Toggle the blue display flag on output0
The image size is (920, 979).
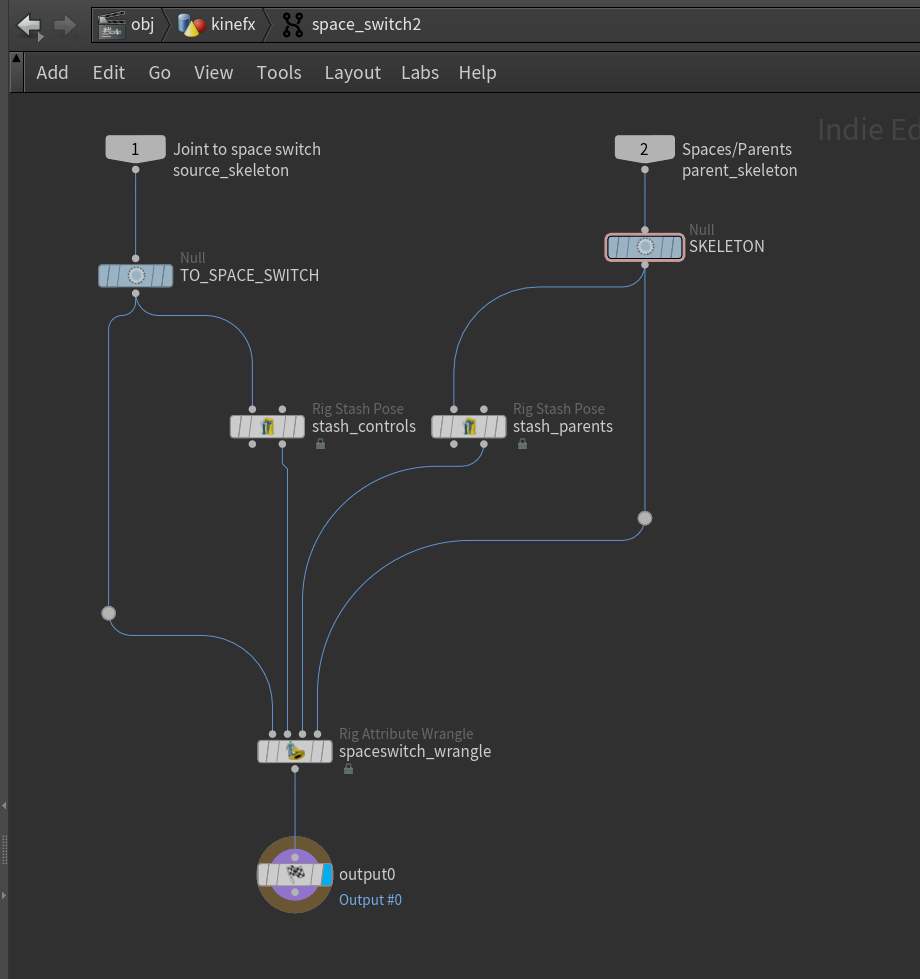tap(327, 874)
